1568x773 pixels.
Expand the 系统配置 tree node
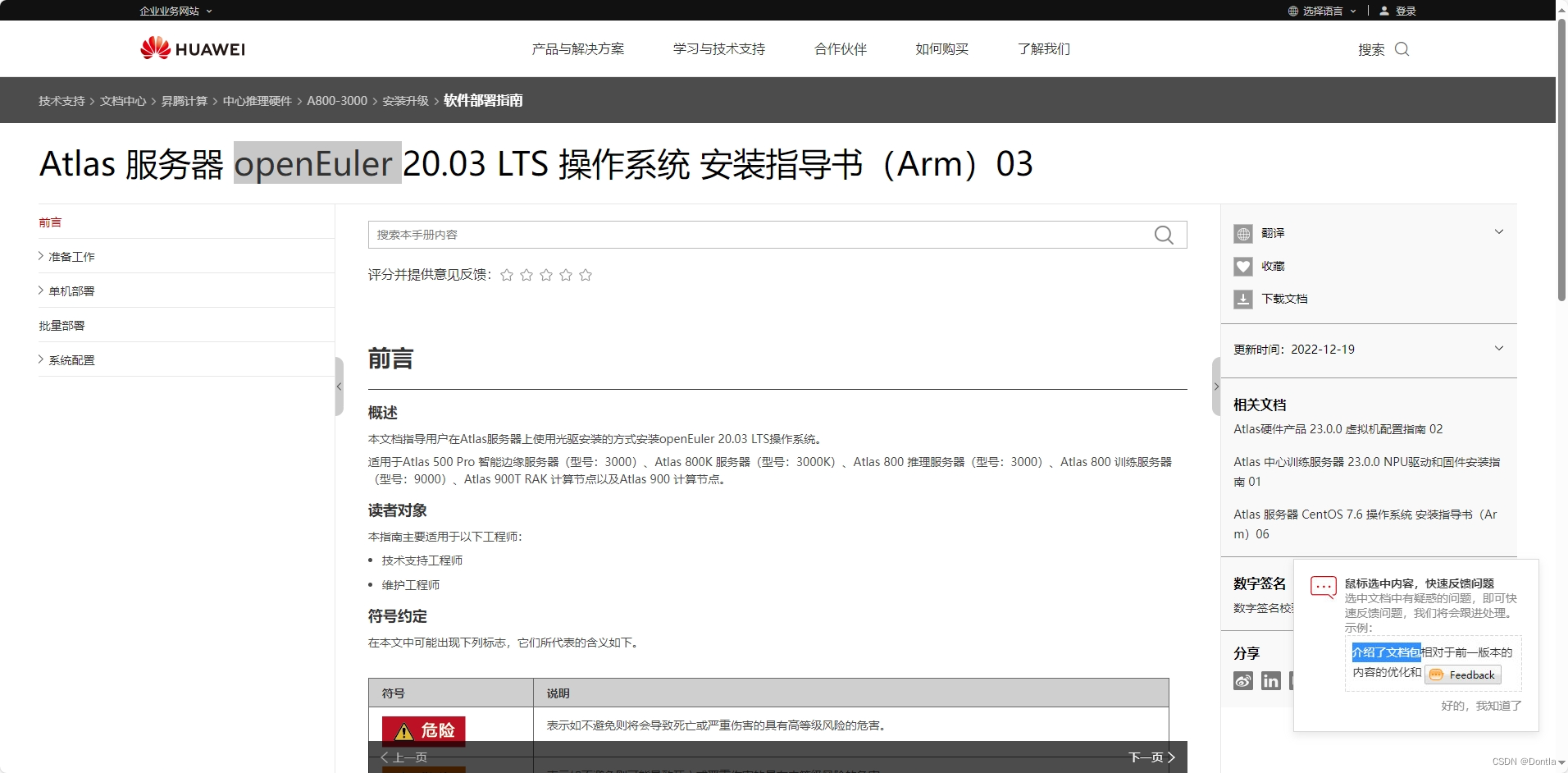[x=41, y=359]
